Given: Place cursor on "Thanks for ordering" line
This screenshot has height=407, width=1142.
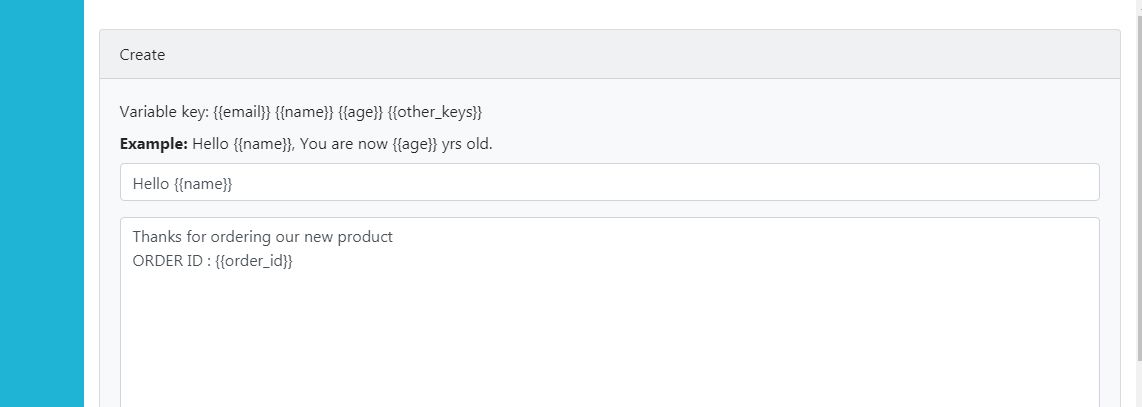Looking at the screenshot, I should tap(200, 238).
